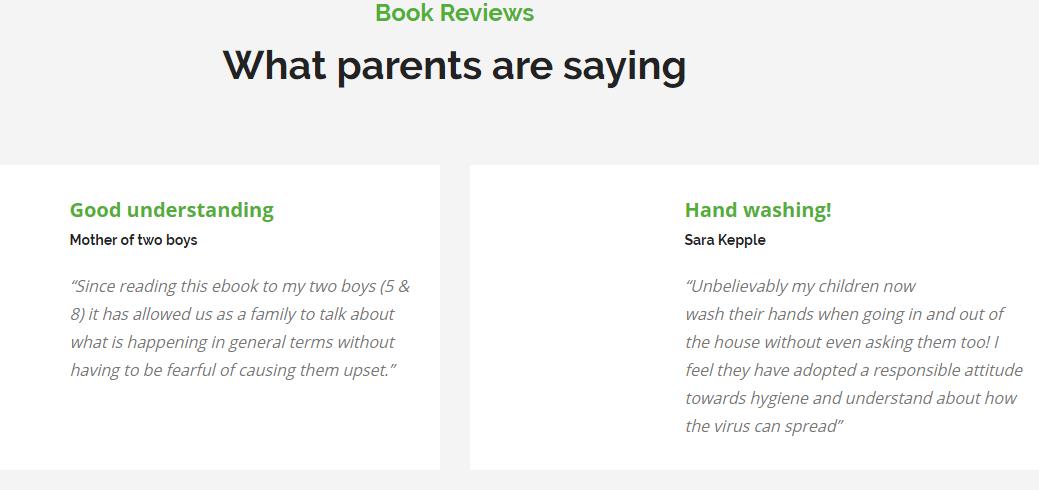Click the line "what is happening in general terms without"
The image size is (1039, 490).
click(232, 342)
